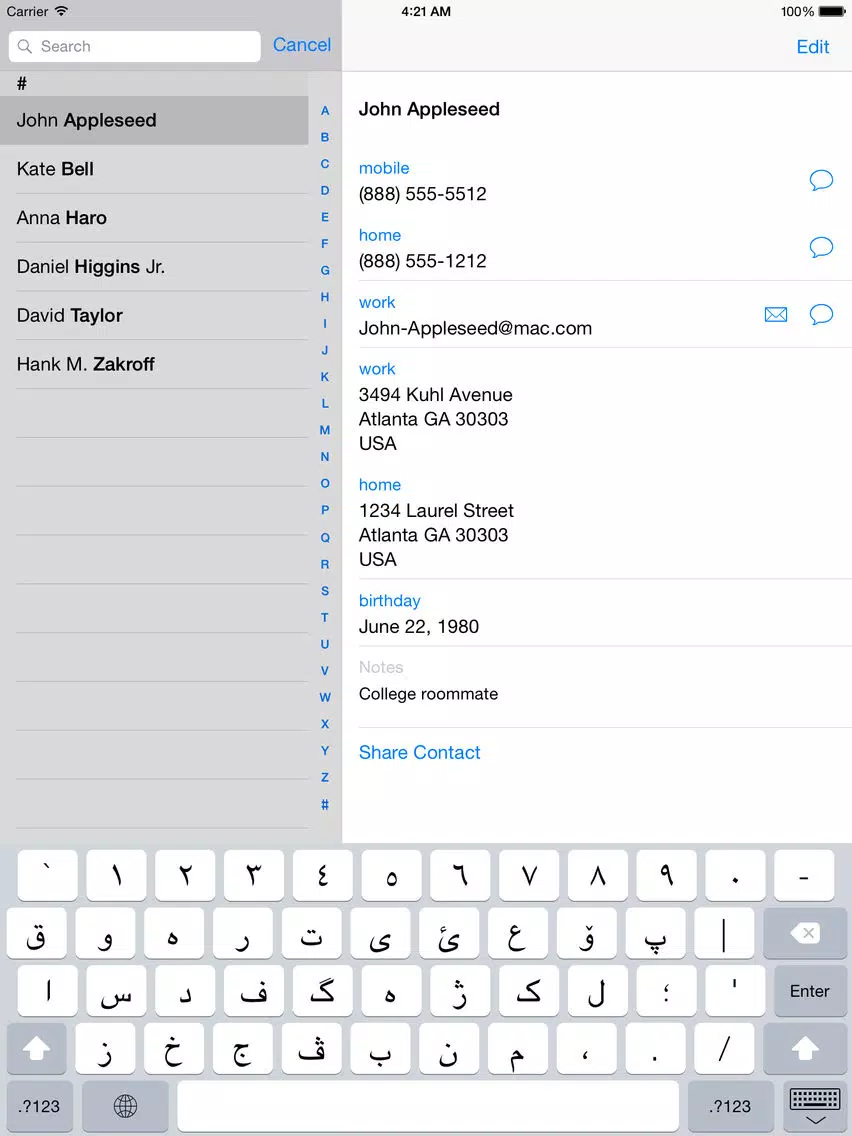Tap birthday June 22, 1980
The image size is (852, 1136).
(x=419, y=627)
